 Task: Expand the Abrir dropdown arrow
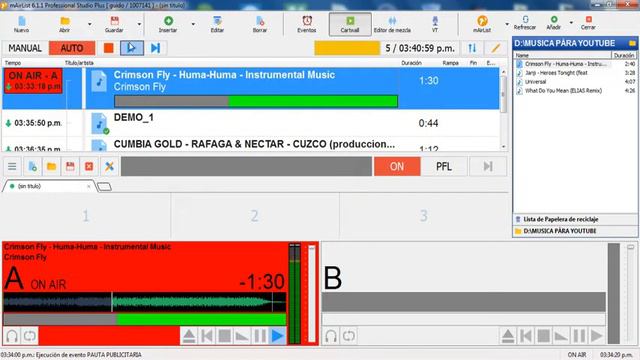coord(89,24)
